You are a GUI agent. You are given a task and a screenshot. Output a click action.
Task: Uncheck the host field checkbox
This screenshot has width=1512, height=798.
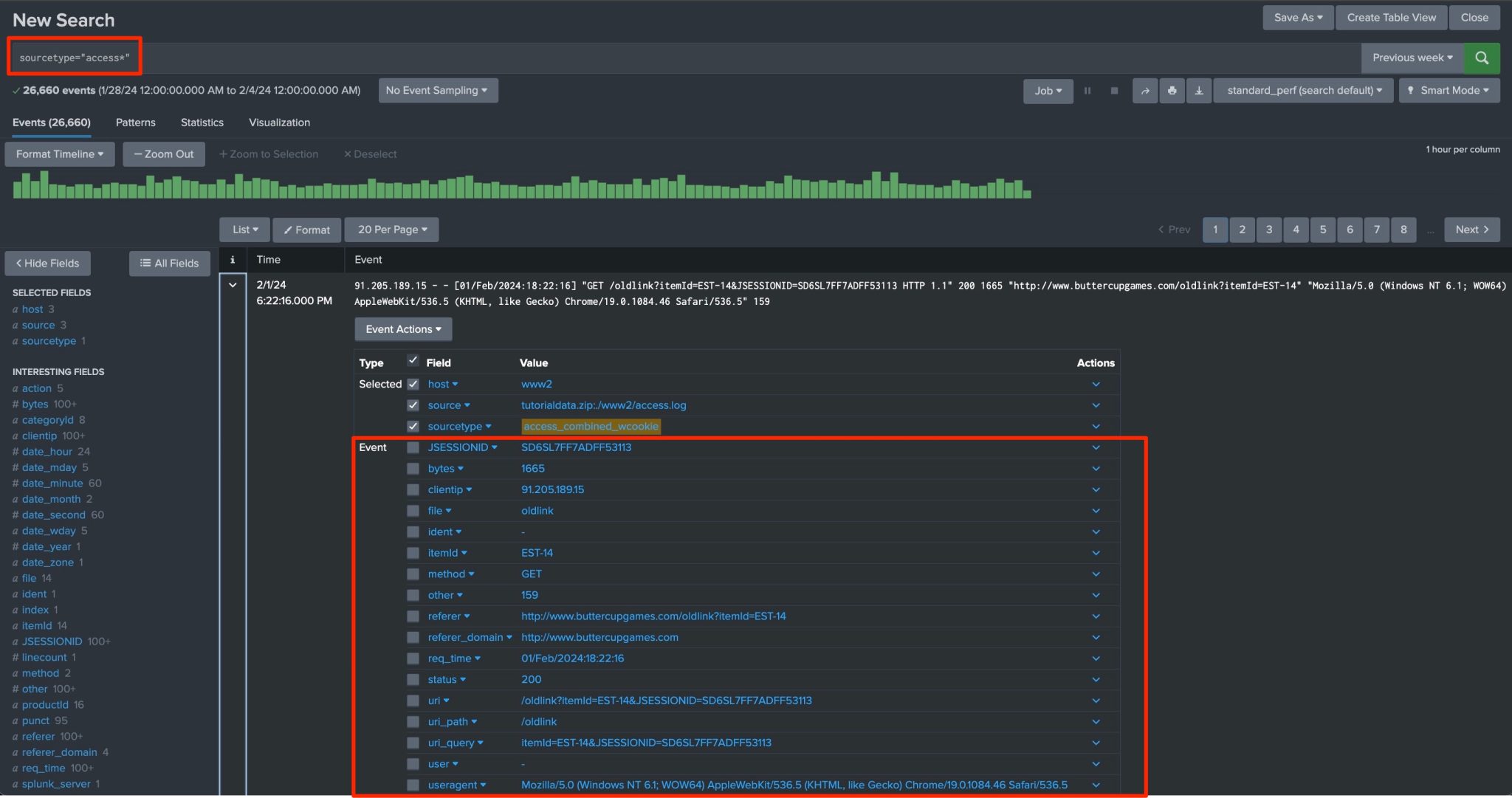[413, 384]
